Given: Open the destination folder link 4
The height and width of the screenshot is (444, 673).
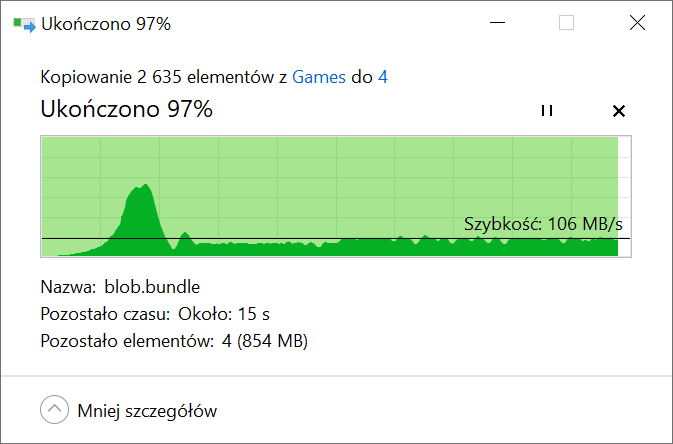Looking at the screenshot, I should point(382,77).
